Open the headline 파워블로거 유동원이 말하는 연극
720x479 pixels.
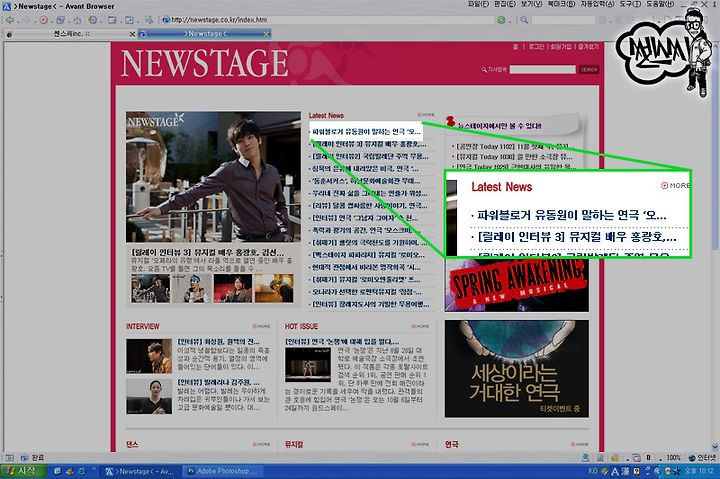click(x=366, y=132)
